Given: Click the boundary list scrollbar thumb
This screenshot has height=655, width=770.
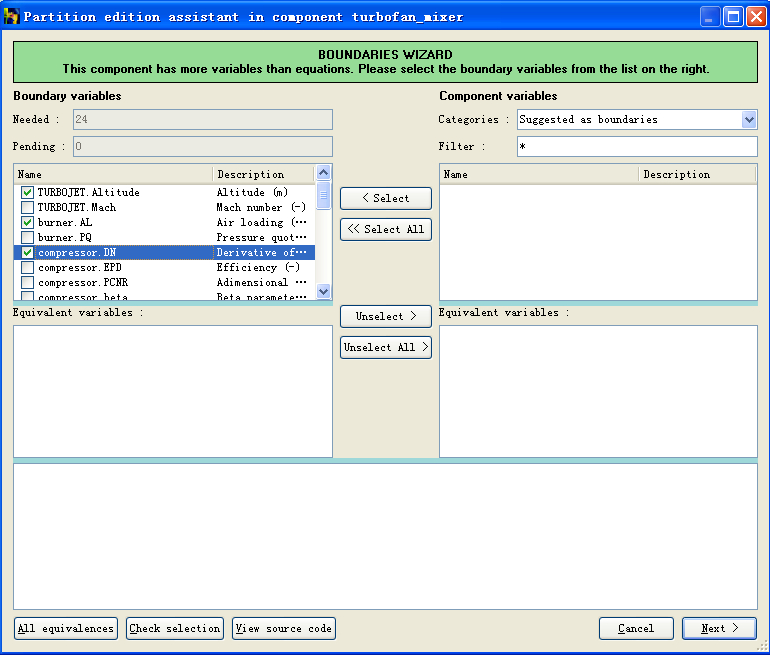Looking at the screenshot, I should (323, 195).
